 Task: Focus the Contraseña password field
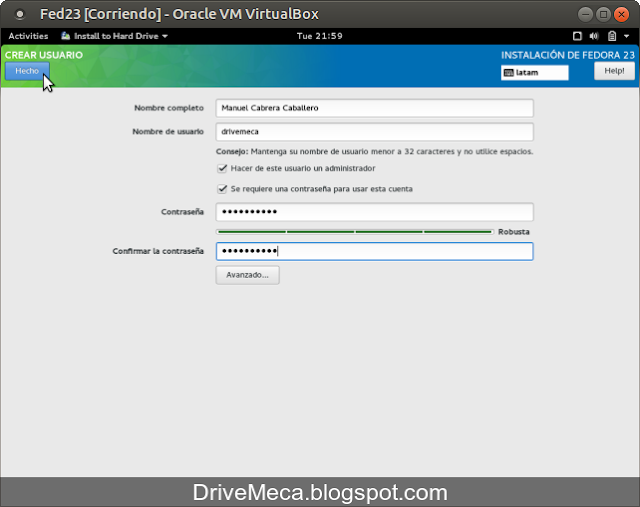(x=374, y=212)
